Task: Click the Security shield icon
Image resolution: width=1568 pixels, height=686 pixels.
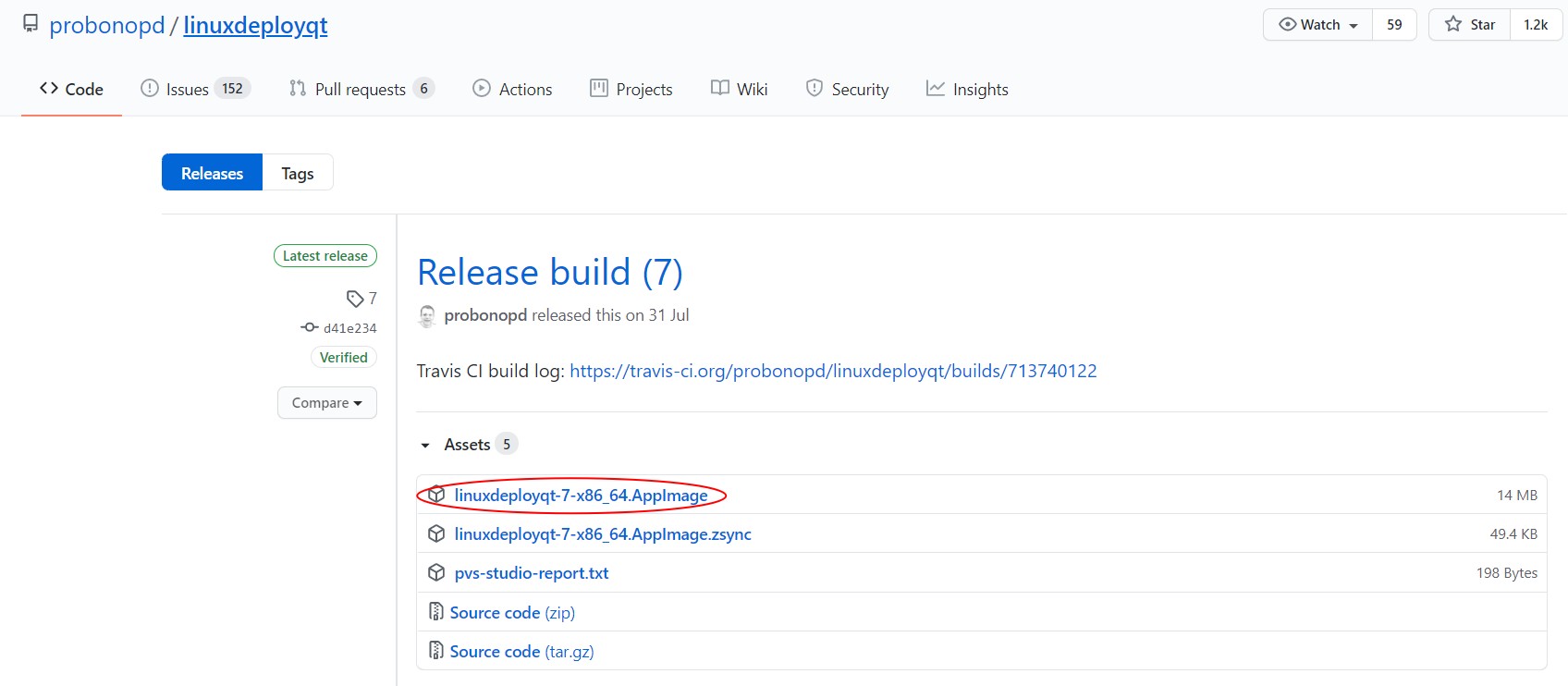Action: (x=815, y=88)
